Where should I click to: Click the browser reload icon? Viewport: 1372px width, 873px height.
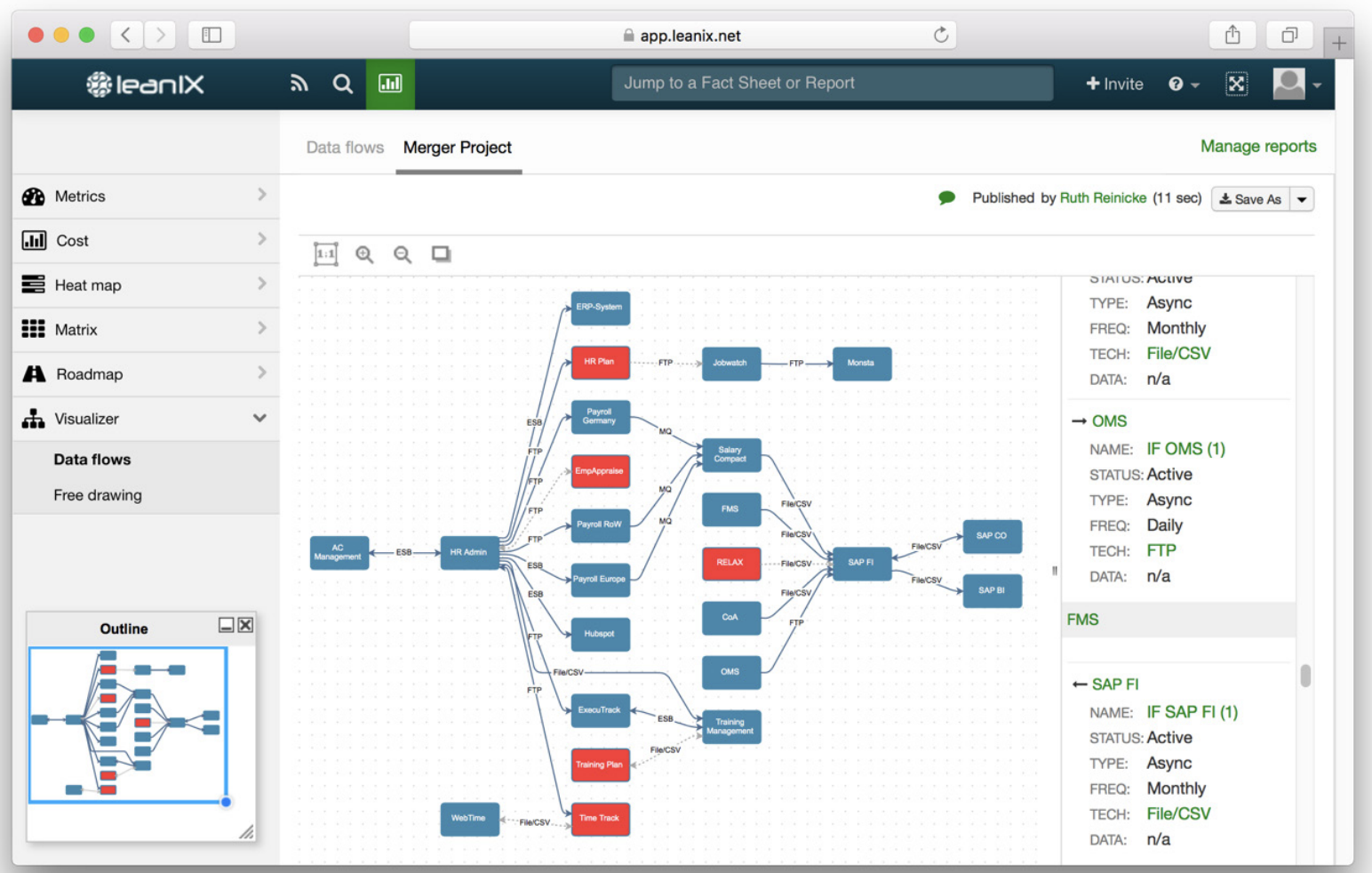point(941,35)
